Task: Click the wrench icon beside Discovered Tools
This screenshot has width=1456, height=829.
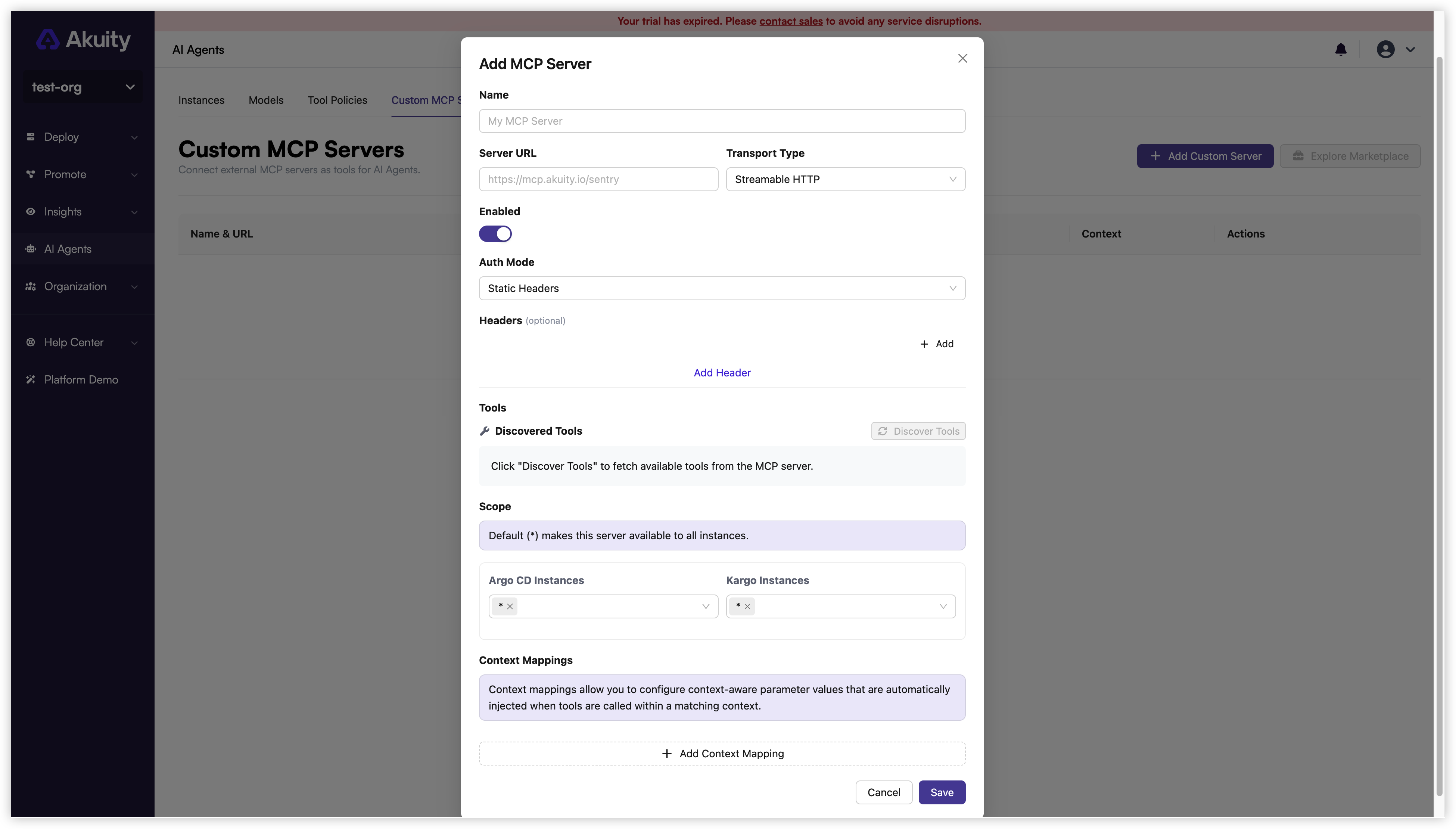Action: point(484,431)
